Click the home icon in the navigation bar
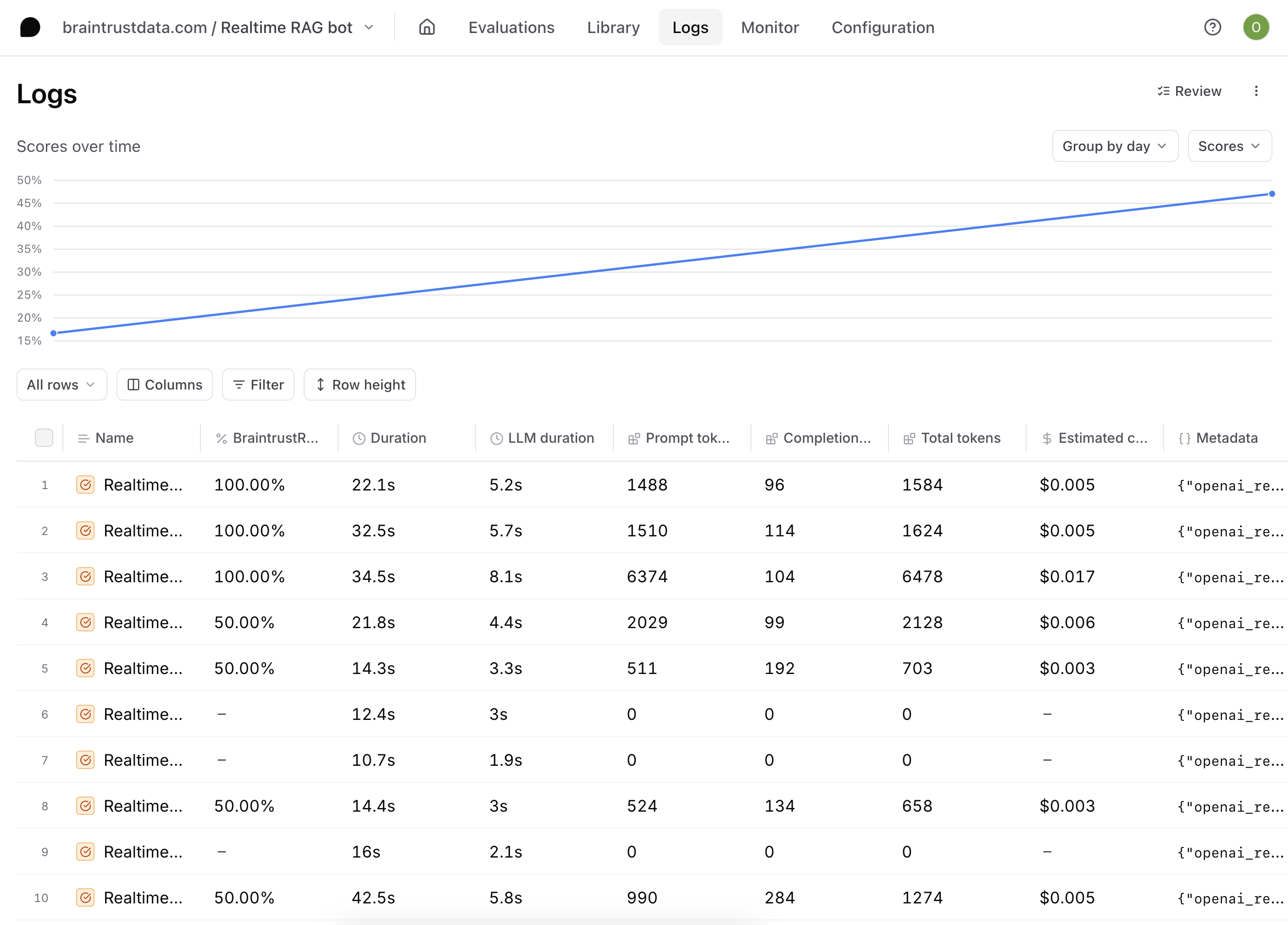The height and width of the screenshot is (925, 1288). [427, 27]
